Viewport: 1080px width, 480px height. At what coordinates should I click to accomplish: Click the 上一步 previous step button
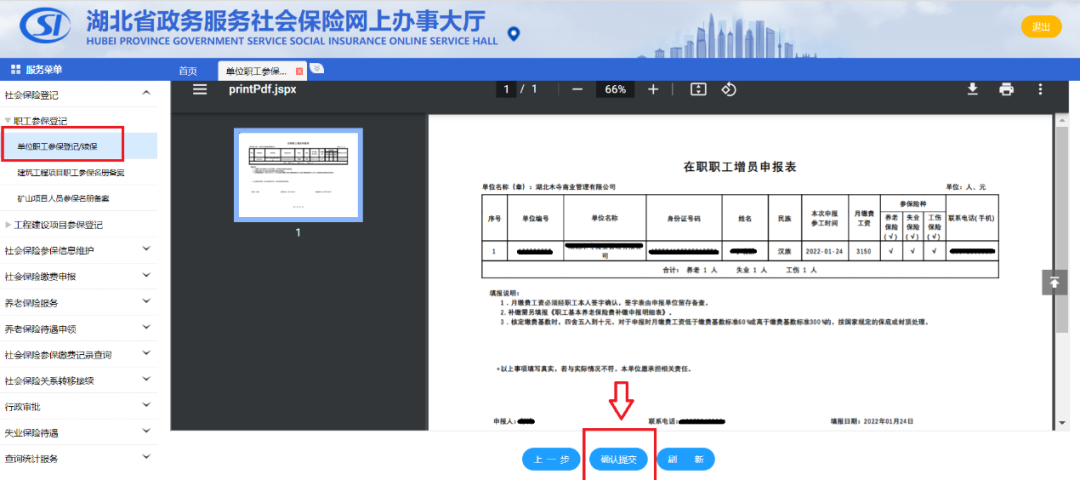point(552,459)
